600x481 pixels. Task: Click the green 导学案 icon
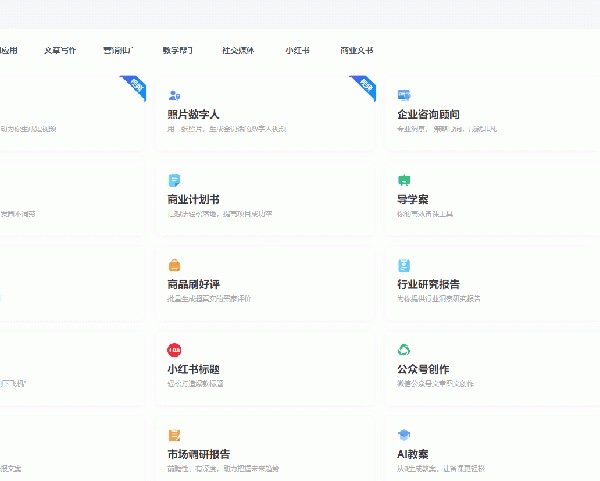click(404, 180)
